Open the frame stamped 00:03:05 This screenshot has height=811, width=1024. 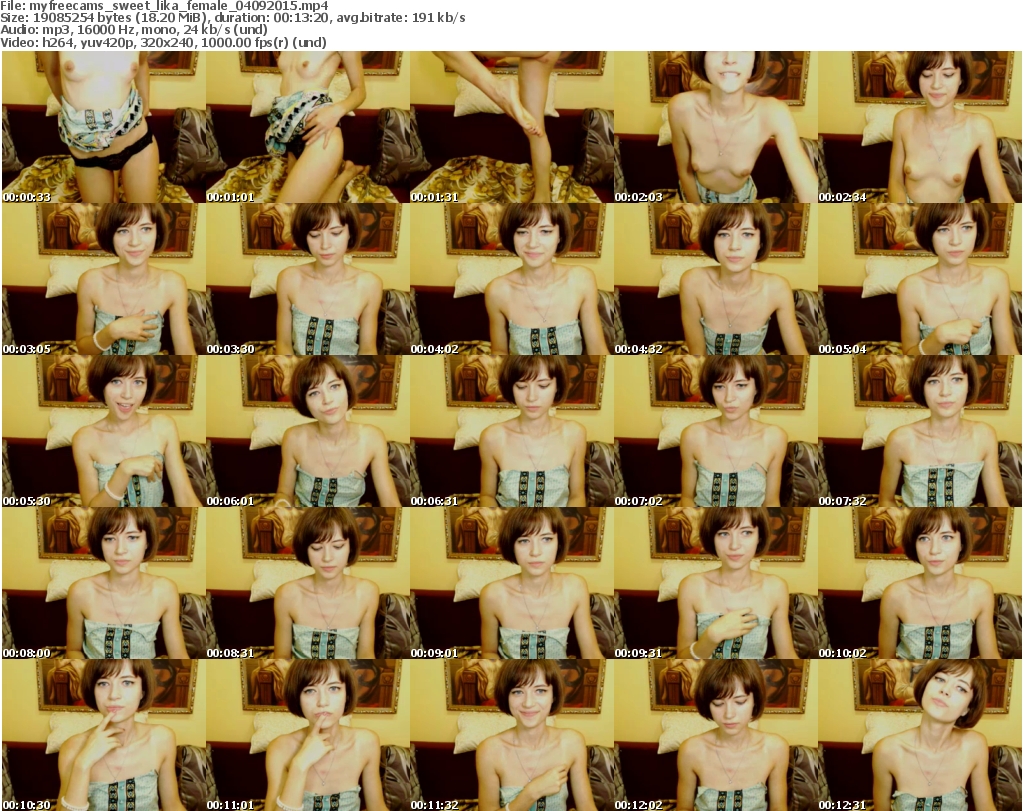pos(104,279)
